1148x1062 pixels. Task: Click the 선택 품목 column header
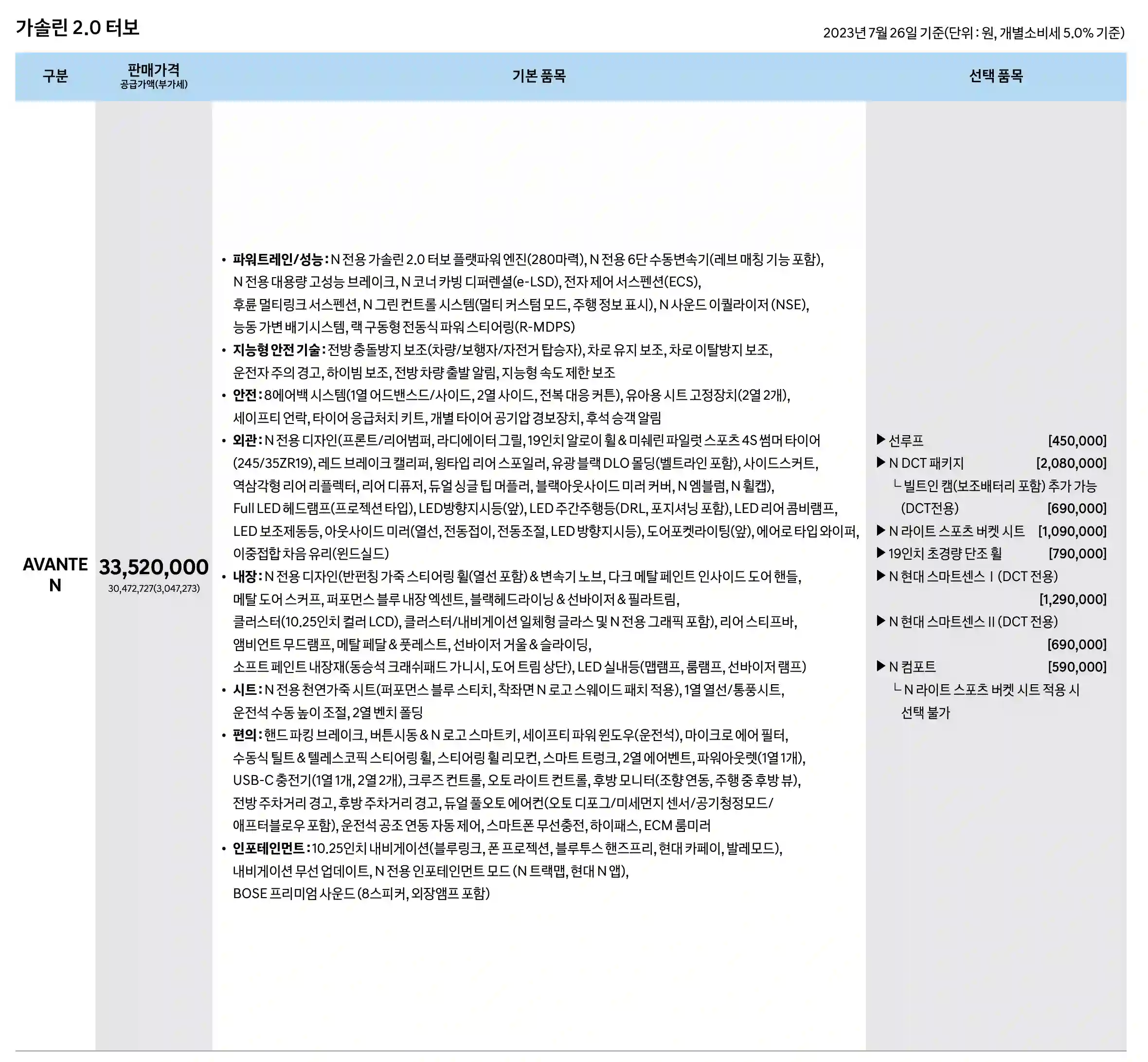click(x=996, y=76)
